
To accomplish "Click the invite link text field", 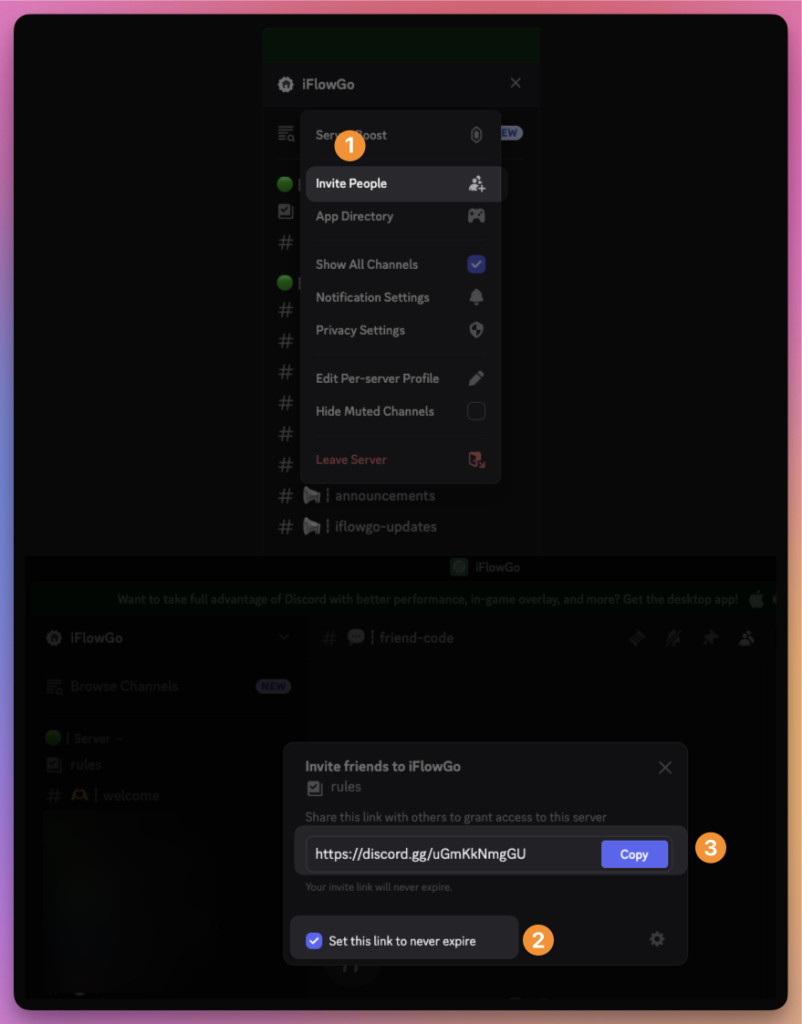I will (452, 854).
